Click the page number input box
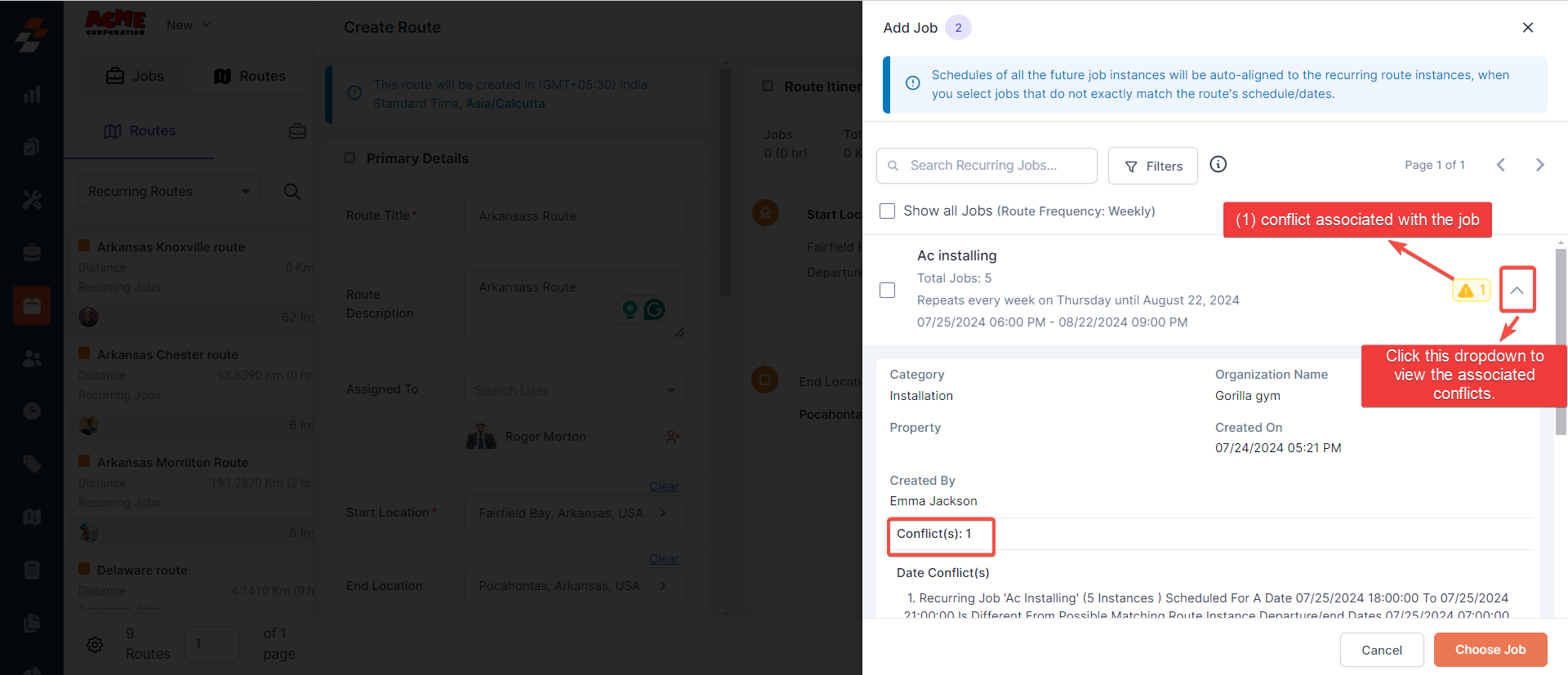Viewport: 1568px width, 675px height. [212, 644]
